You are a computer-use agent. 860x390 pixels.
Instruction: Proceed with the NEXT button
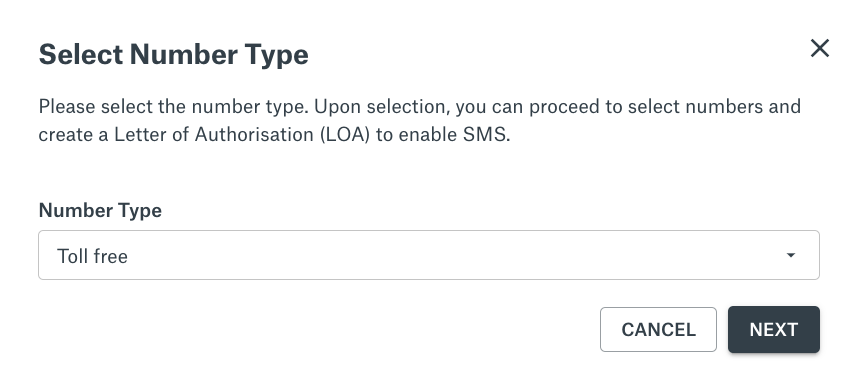click(773, 329)
